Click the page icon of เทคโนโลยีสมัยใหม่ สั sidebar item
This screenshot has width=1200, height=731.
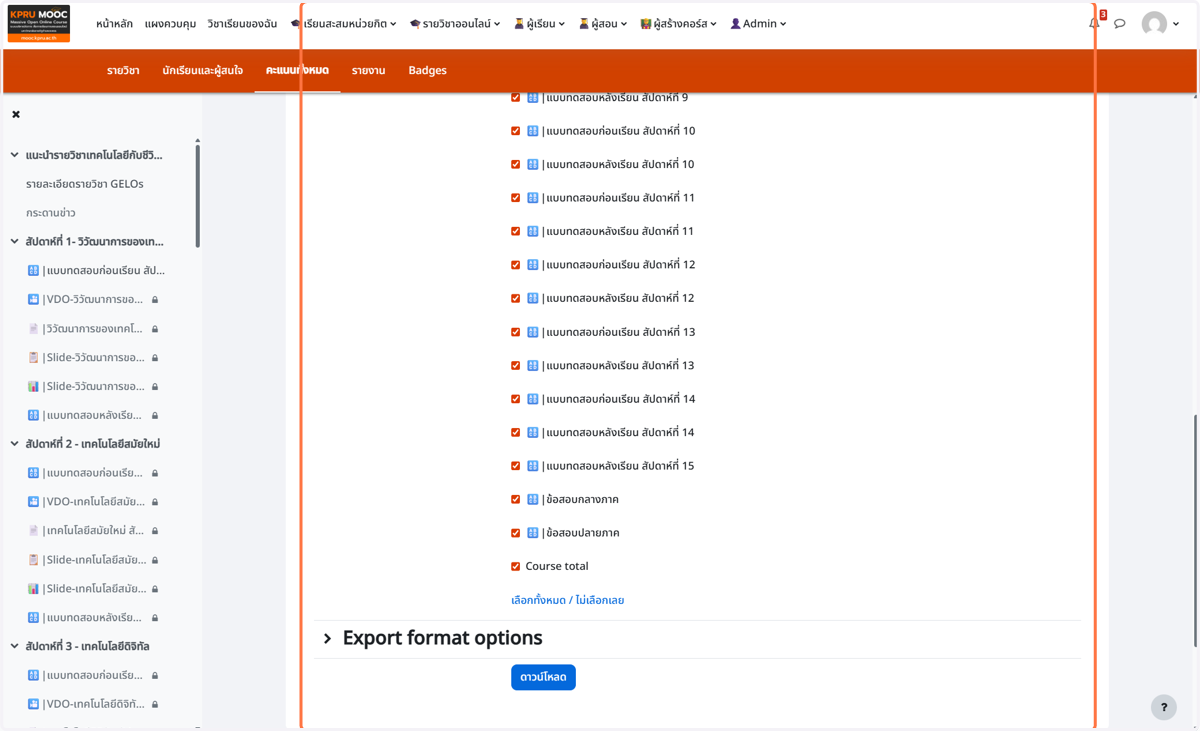[33, 531]
